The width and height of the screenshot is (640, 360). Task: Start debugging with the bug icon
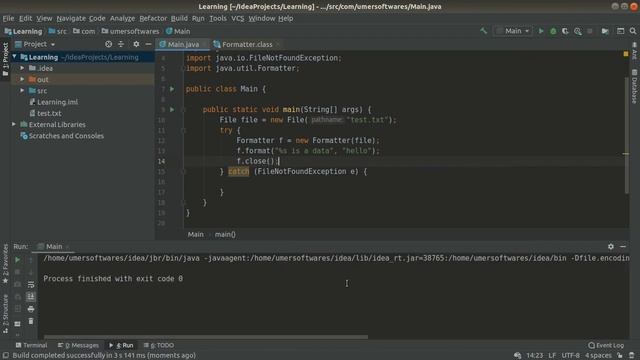coord(553,31)
